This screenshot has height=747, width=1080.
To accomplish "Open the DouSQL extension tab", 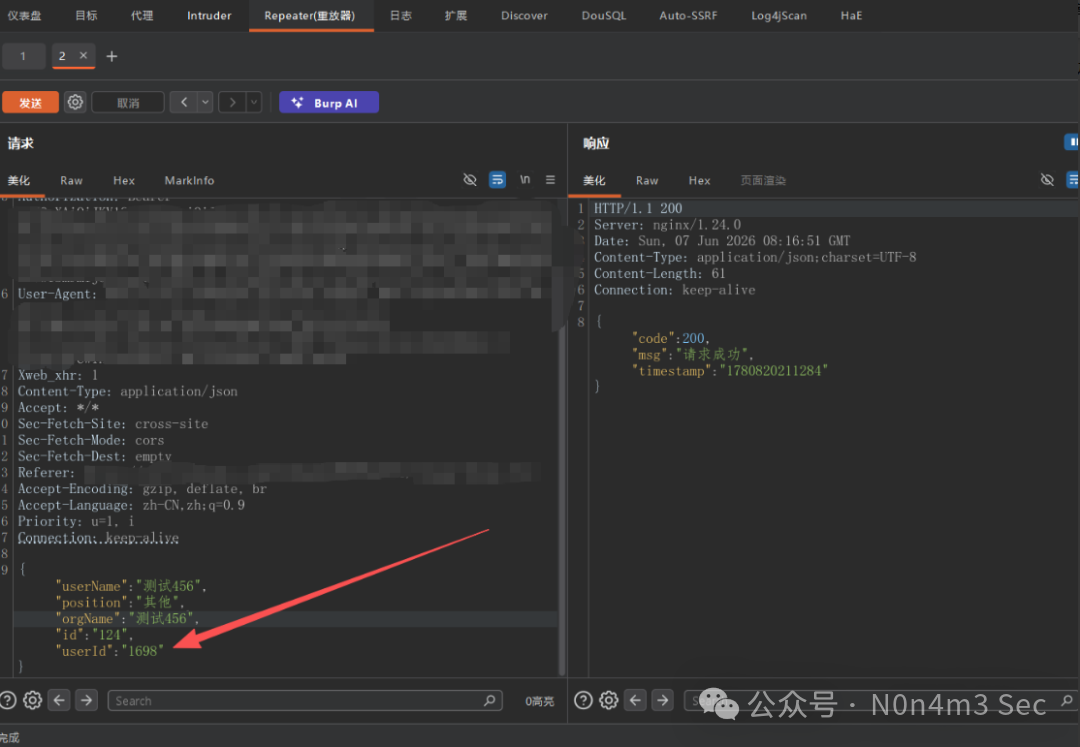I will (x=604, y=15).
